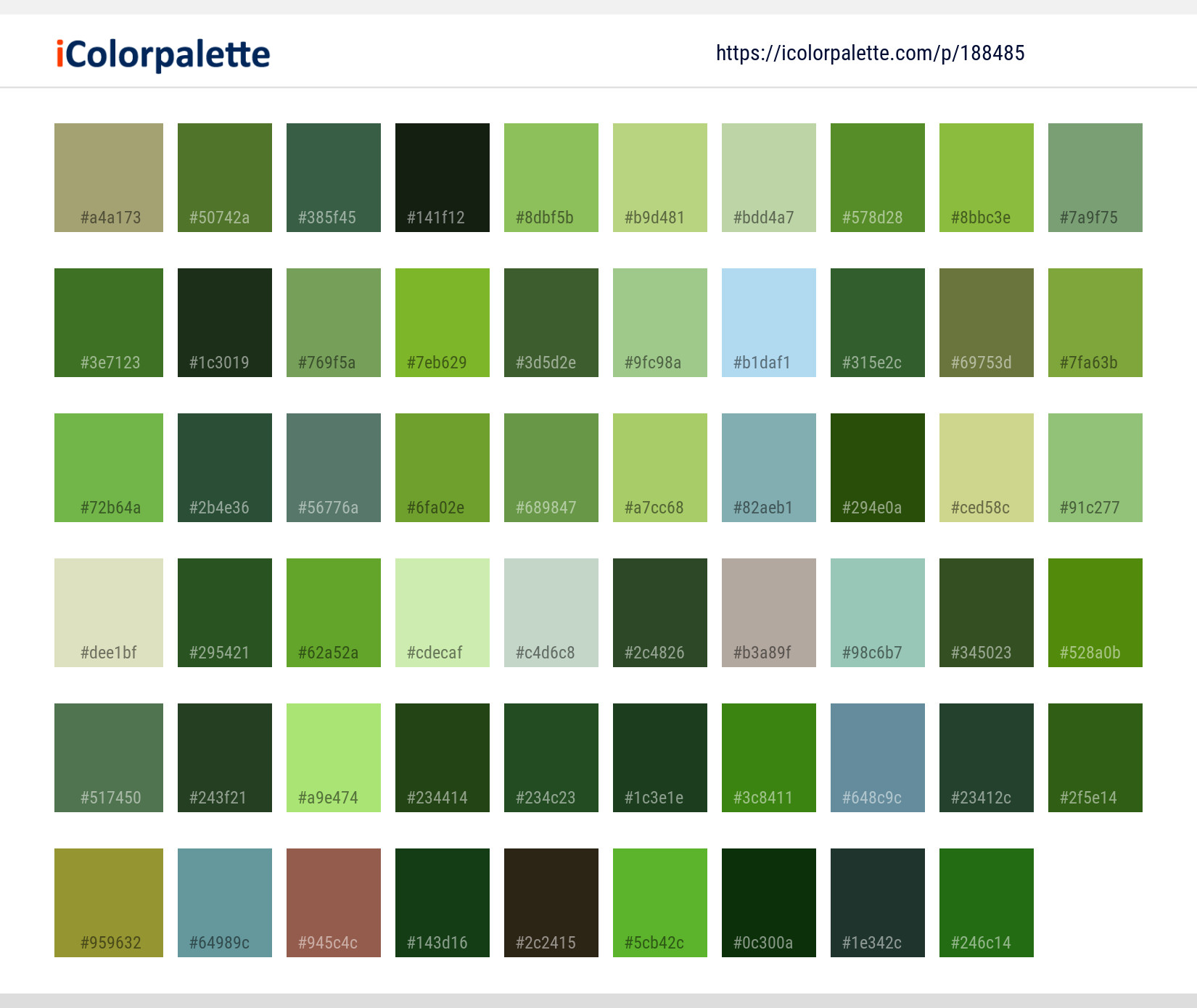
Task: Select the #0c300a swatch
Action: tap(769, 903)
